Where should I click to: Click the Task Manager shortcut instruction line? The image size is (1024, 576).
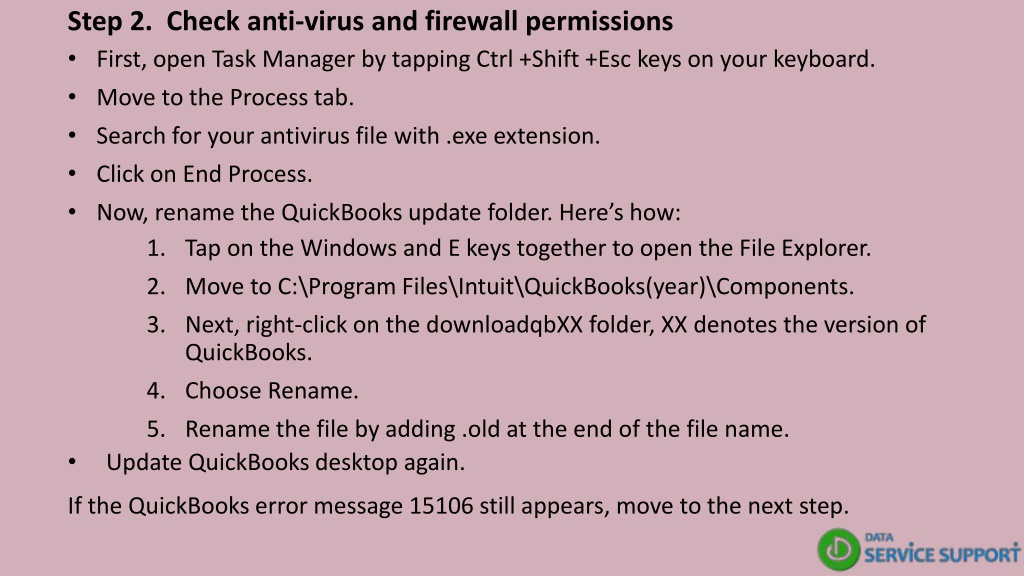point(485,59)
